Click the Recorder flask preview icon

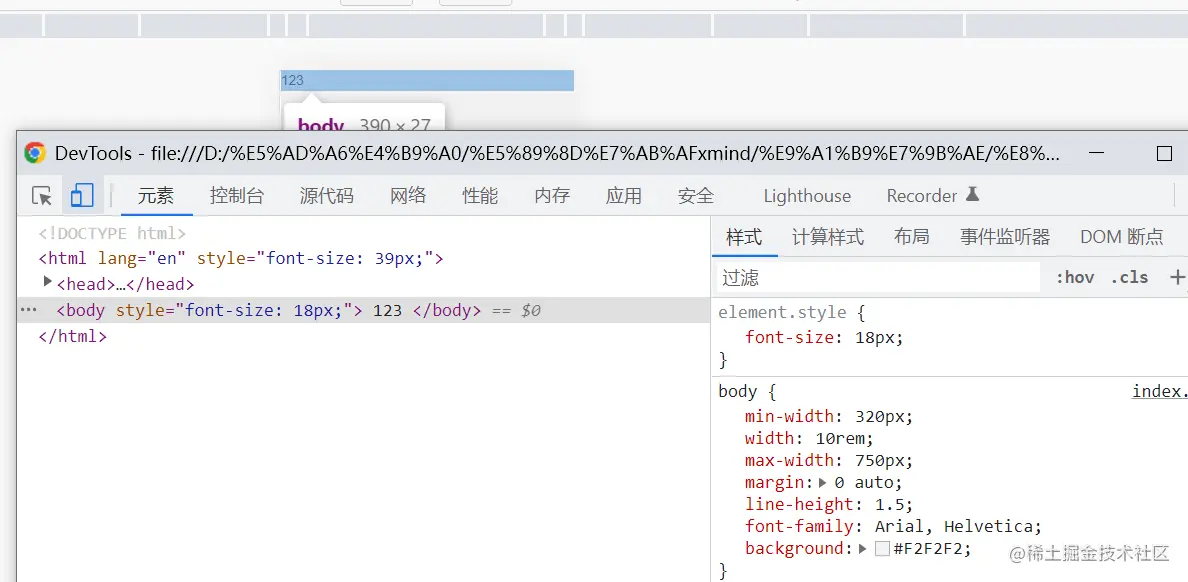point(972,195)
